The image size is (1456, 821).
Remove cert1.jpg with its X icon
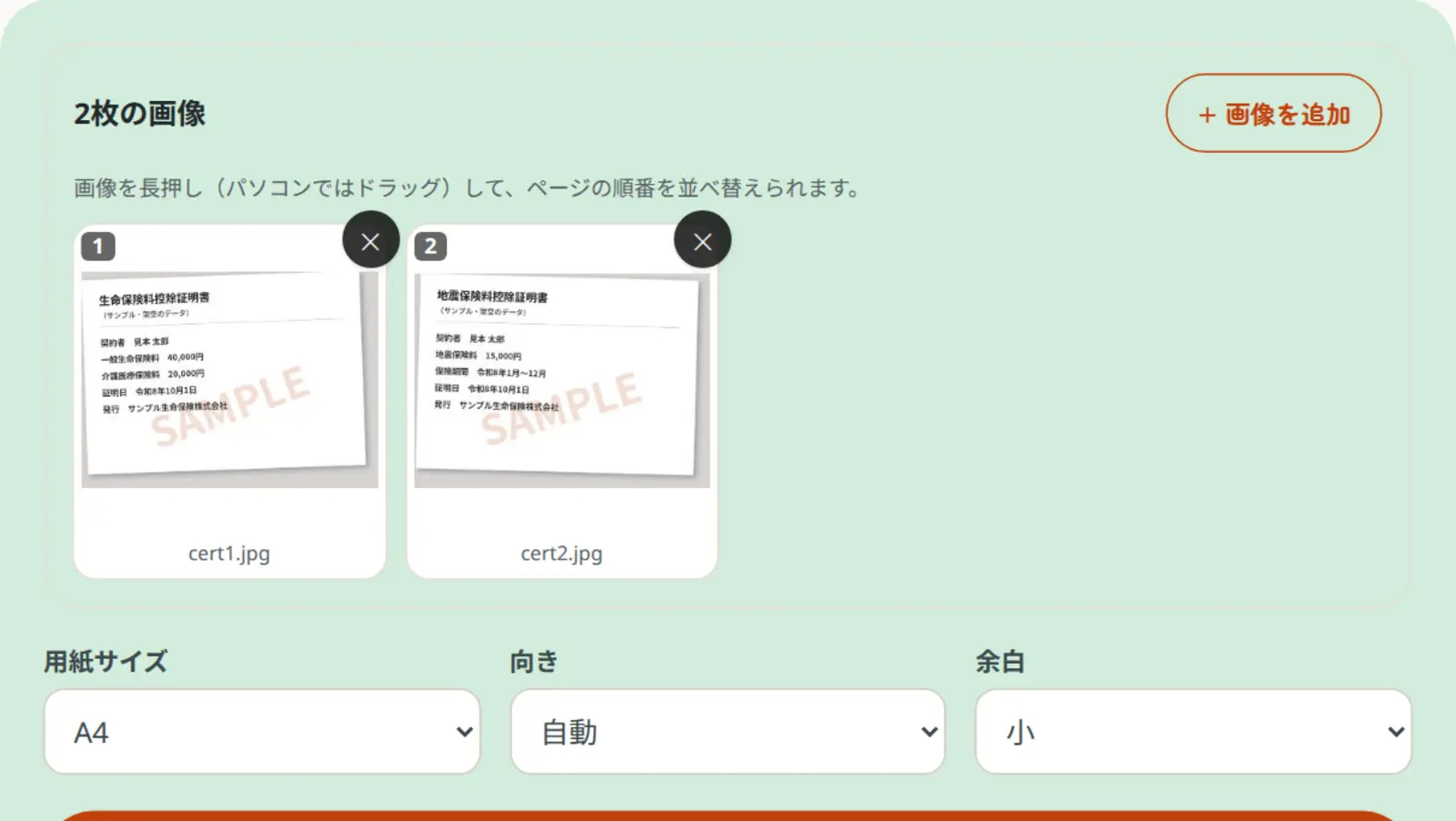tap(370, 240)
